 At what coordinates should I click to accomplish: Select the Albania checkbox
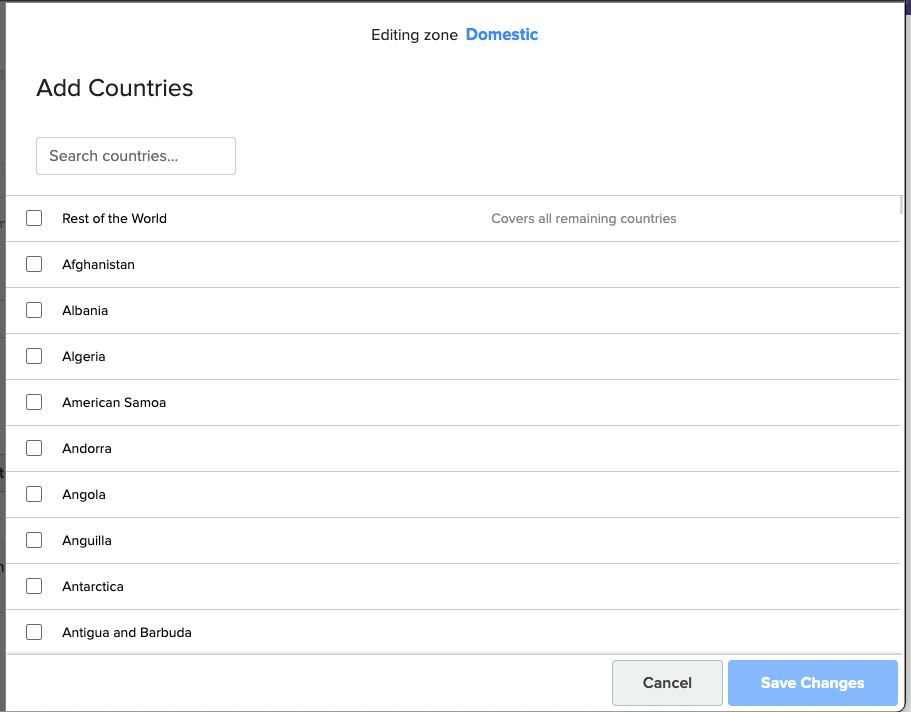(x=34, y=310)
